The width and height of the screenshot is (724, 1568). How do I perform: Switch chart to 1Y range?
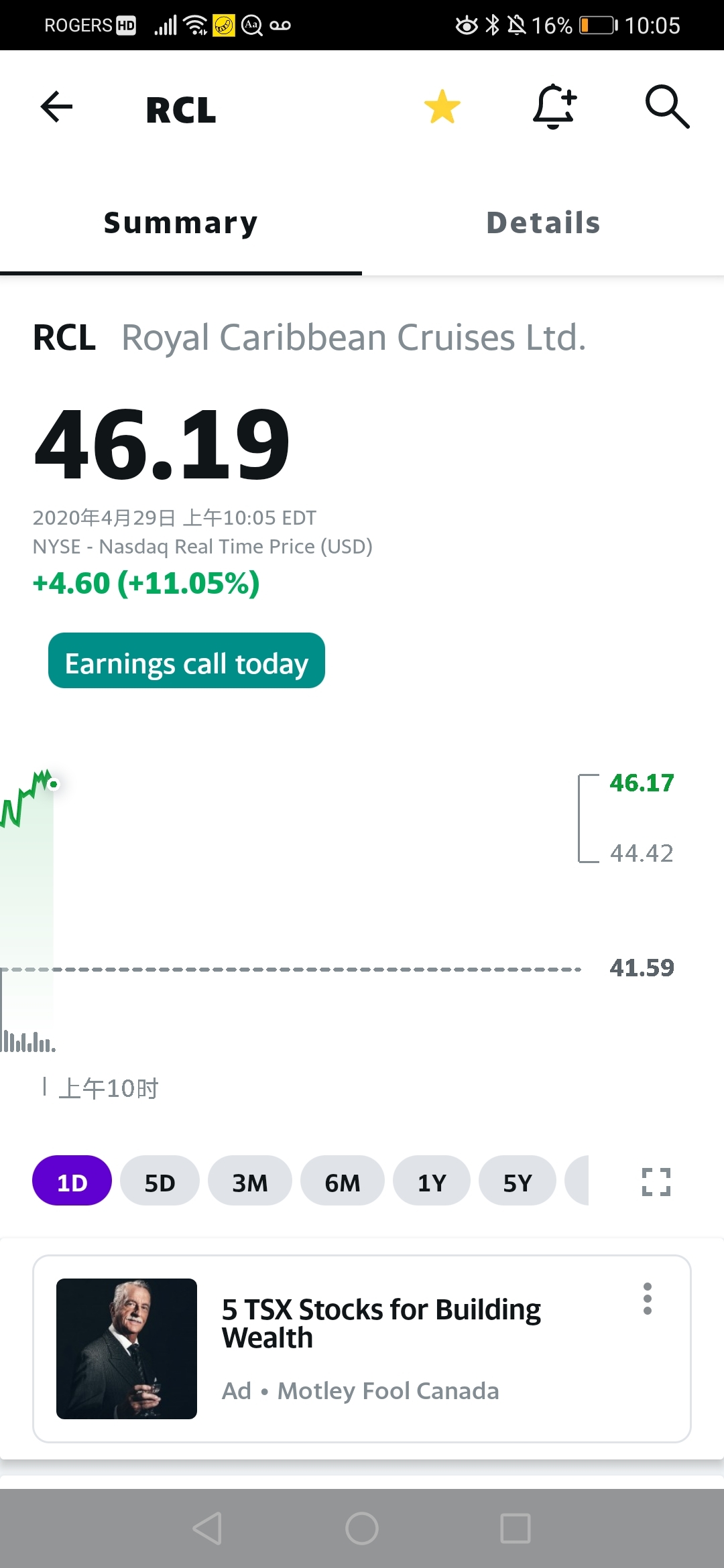[x=432, y=1181]
